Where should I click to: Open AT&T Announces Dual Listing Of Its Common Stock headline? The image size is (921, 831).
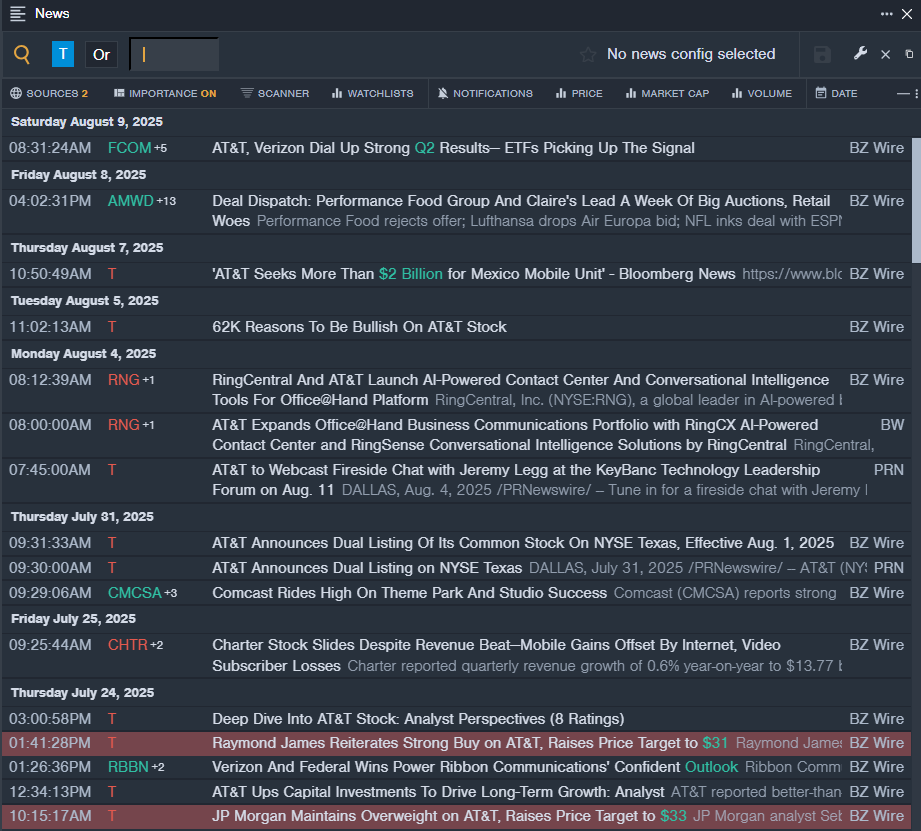[523, 543]
